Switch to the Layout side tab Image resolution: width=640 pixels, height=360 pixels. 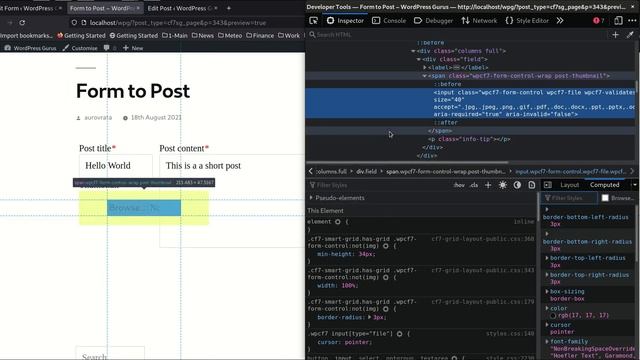[x=569, y=185]
